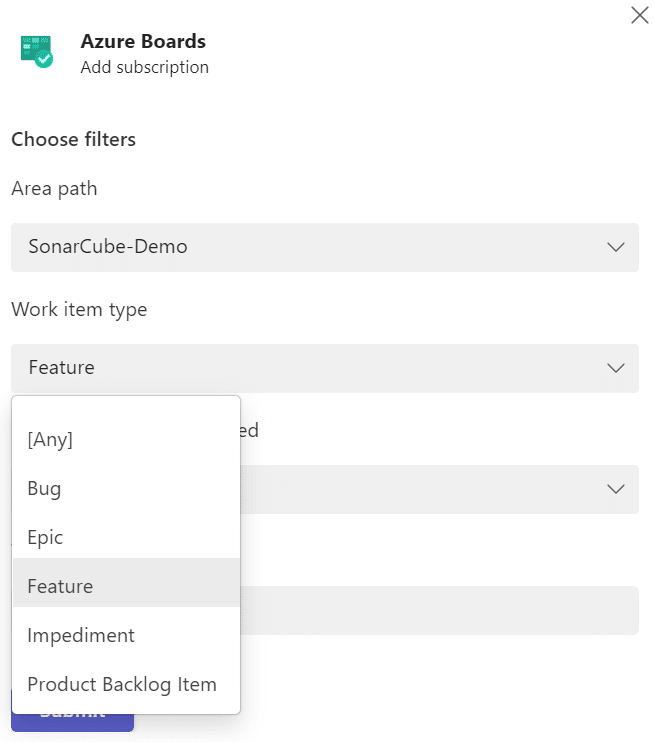Select the highlighted Feature option

126,583
